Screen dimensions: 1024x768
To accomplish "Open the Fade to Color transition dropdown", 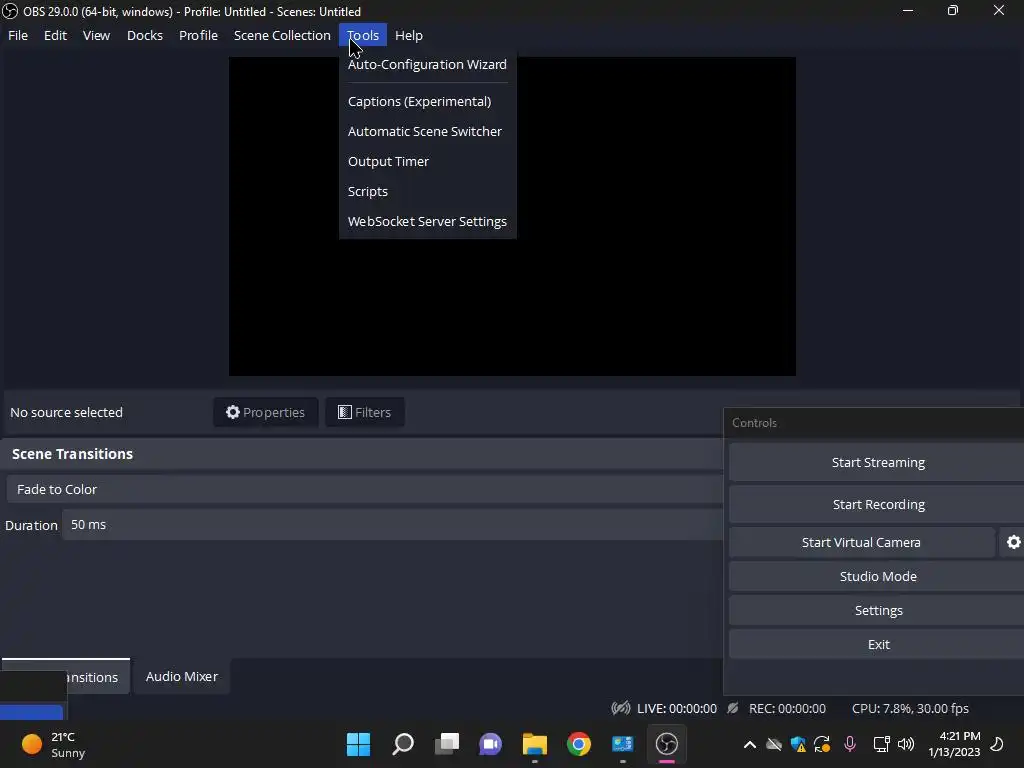I will pos(364,489).
